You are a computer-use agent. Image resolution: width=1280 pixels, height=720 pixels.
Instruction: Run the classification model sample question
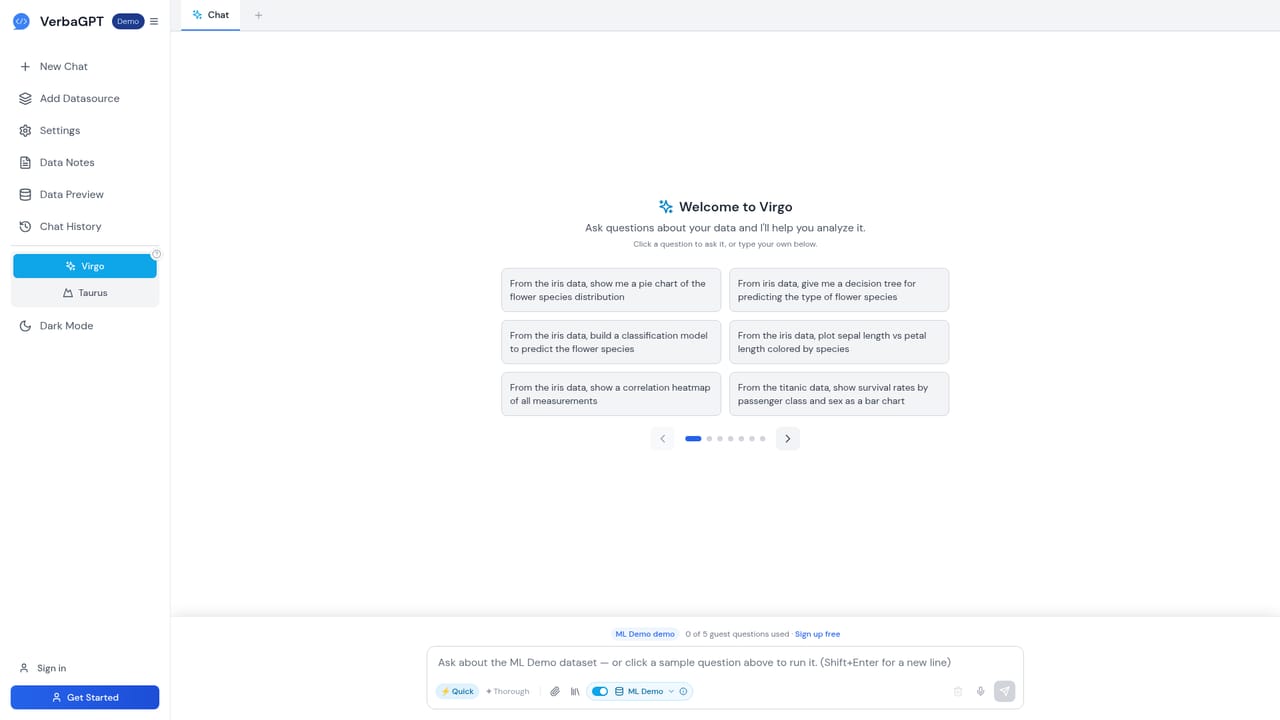(x=611, y=342)
